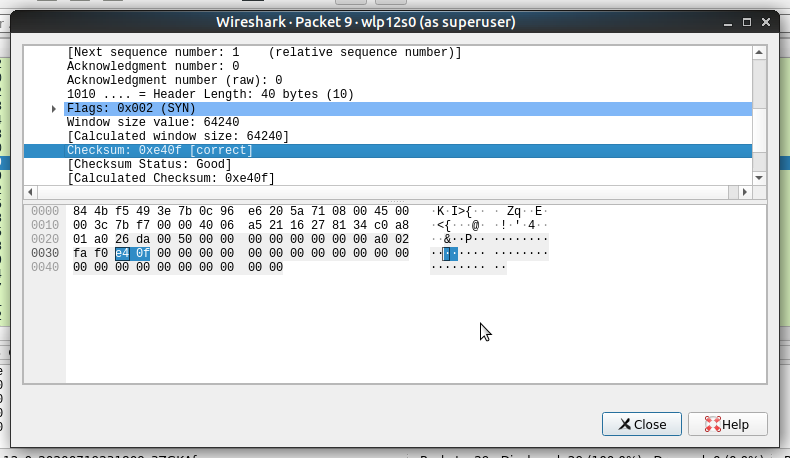Click the scroll up arrow in details pane
The height and width of the screenshot is (458, 790).
point(759,52)
